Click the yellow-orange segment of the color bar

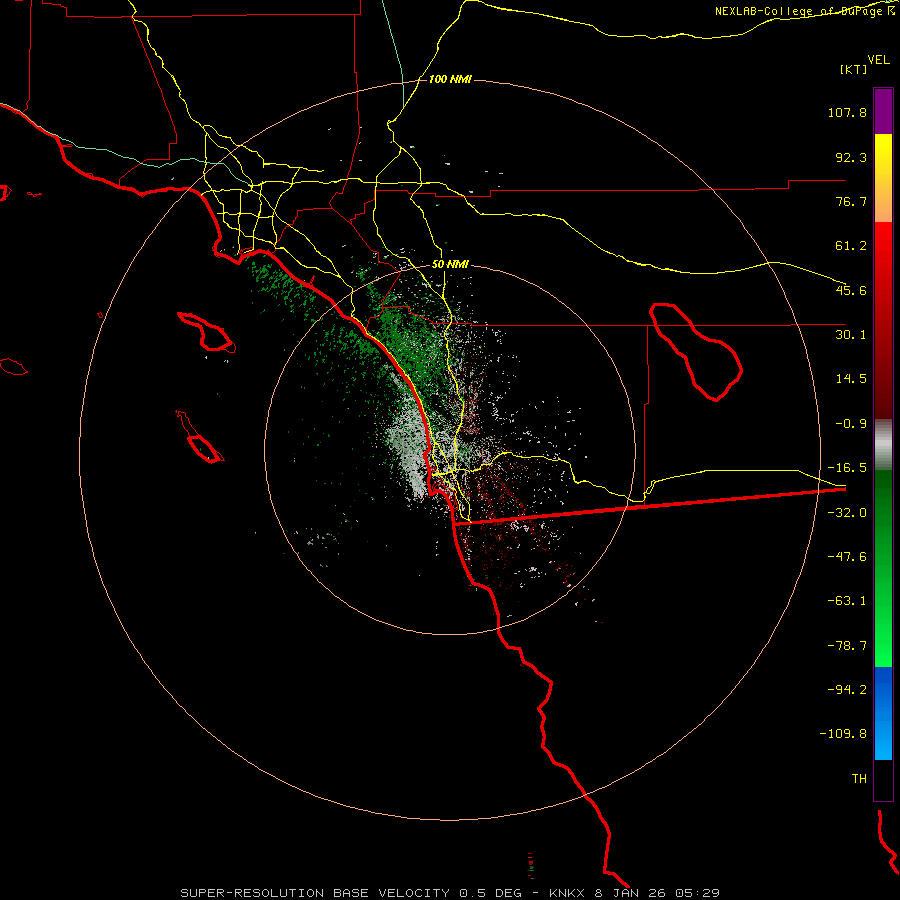pyautogui.click(x=883, y=178)
